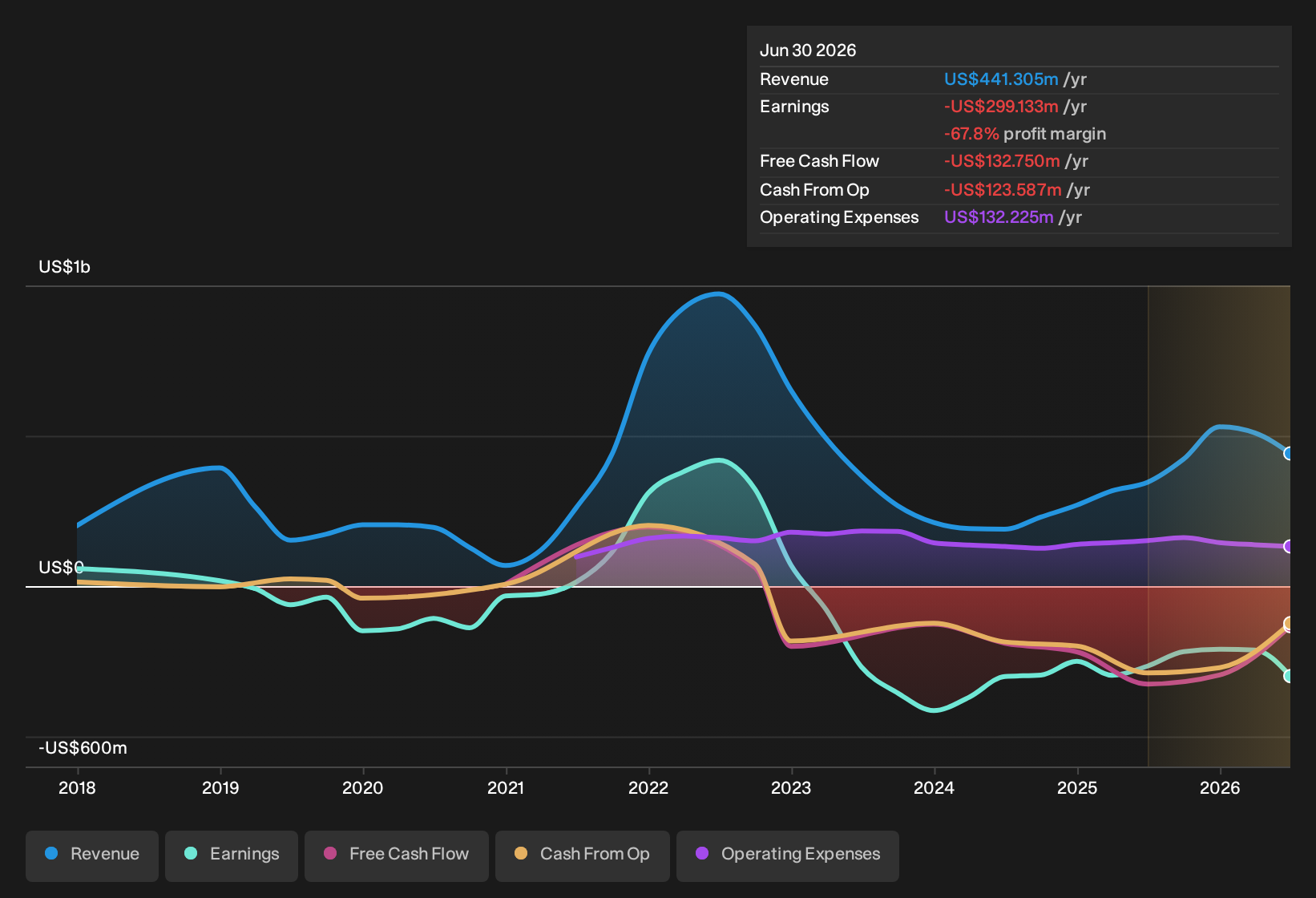Toggle the Earnings series legend button

[x=232, y=855]
